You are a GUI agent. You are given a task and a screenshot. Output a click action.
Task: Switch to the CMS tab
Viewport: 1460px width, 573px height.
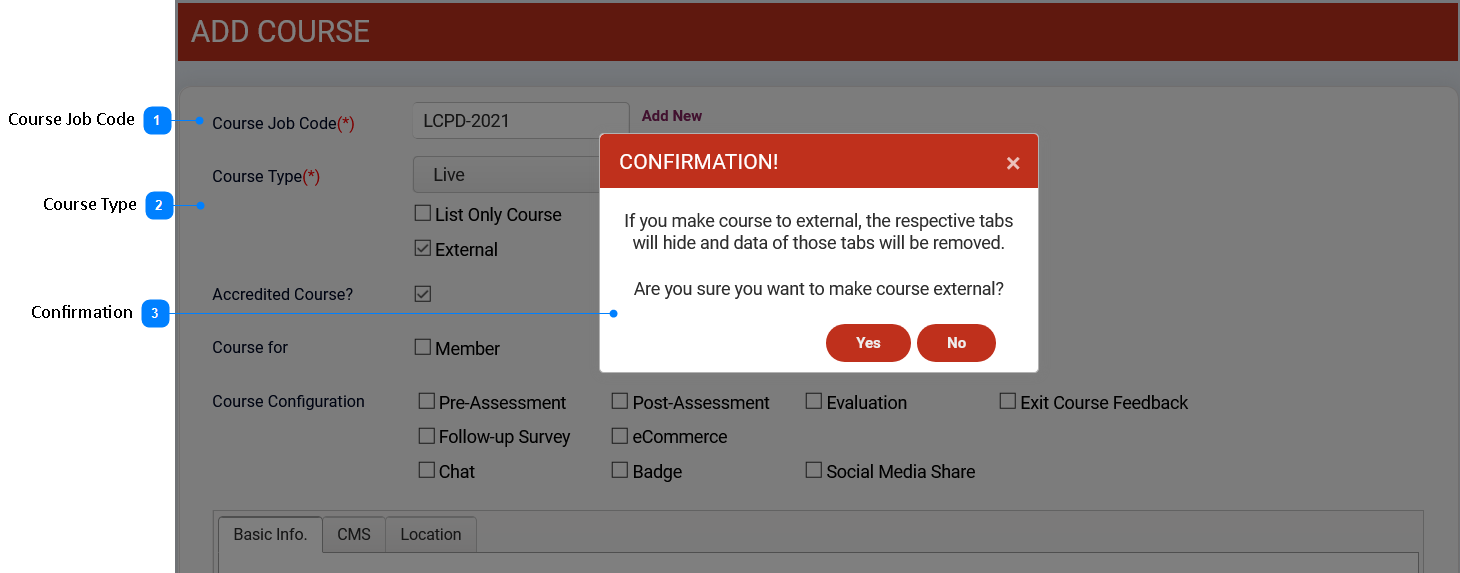pos(354,534)
